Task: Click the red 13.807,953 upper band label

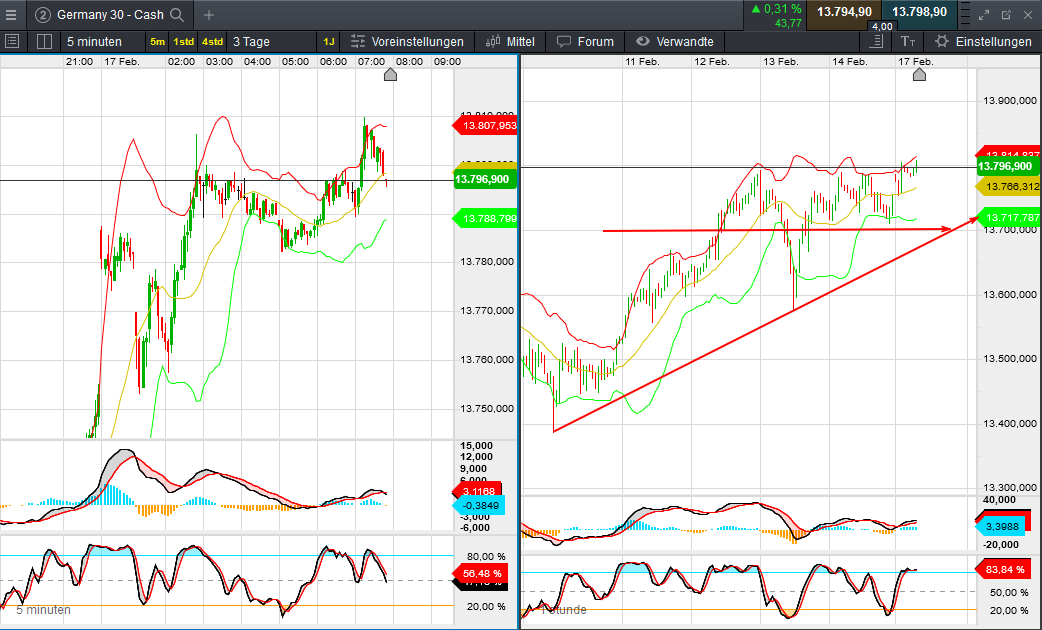Action: click(x=485, y=126)
